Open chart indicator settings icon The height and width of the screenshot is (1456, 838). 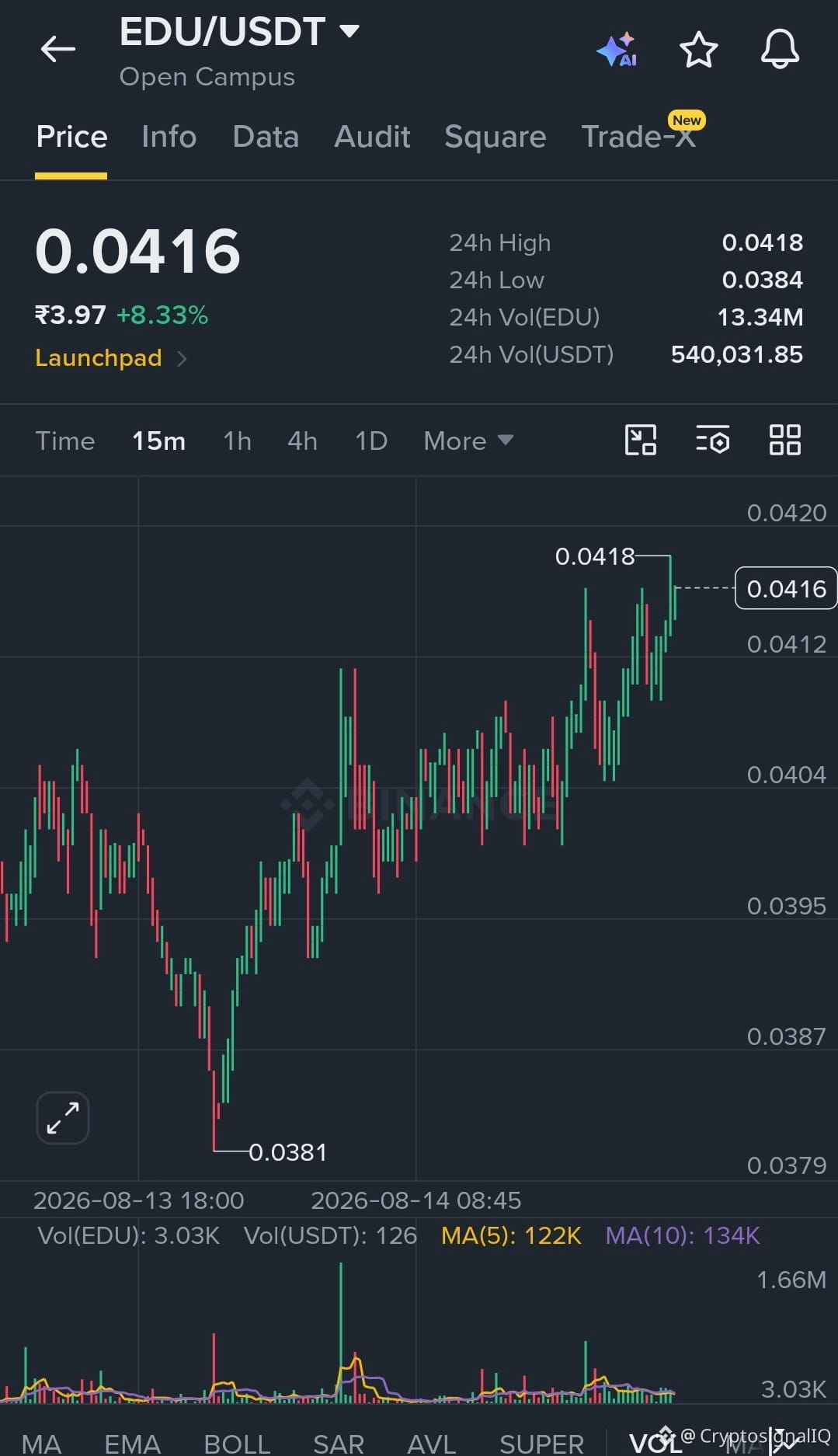[712, 441]
